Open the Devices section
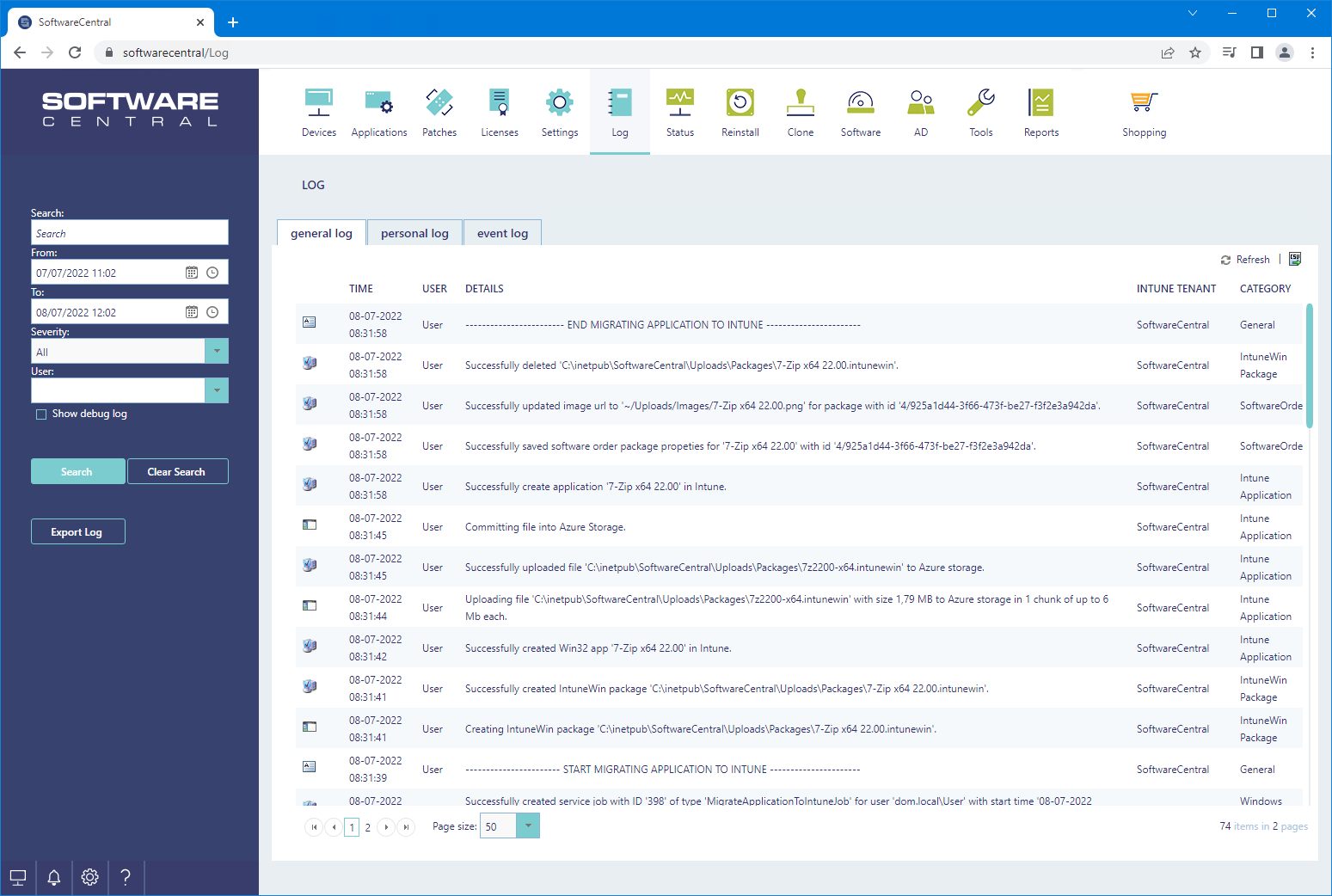 coord(319,113)
